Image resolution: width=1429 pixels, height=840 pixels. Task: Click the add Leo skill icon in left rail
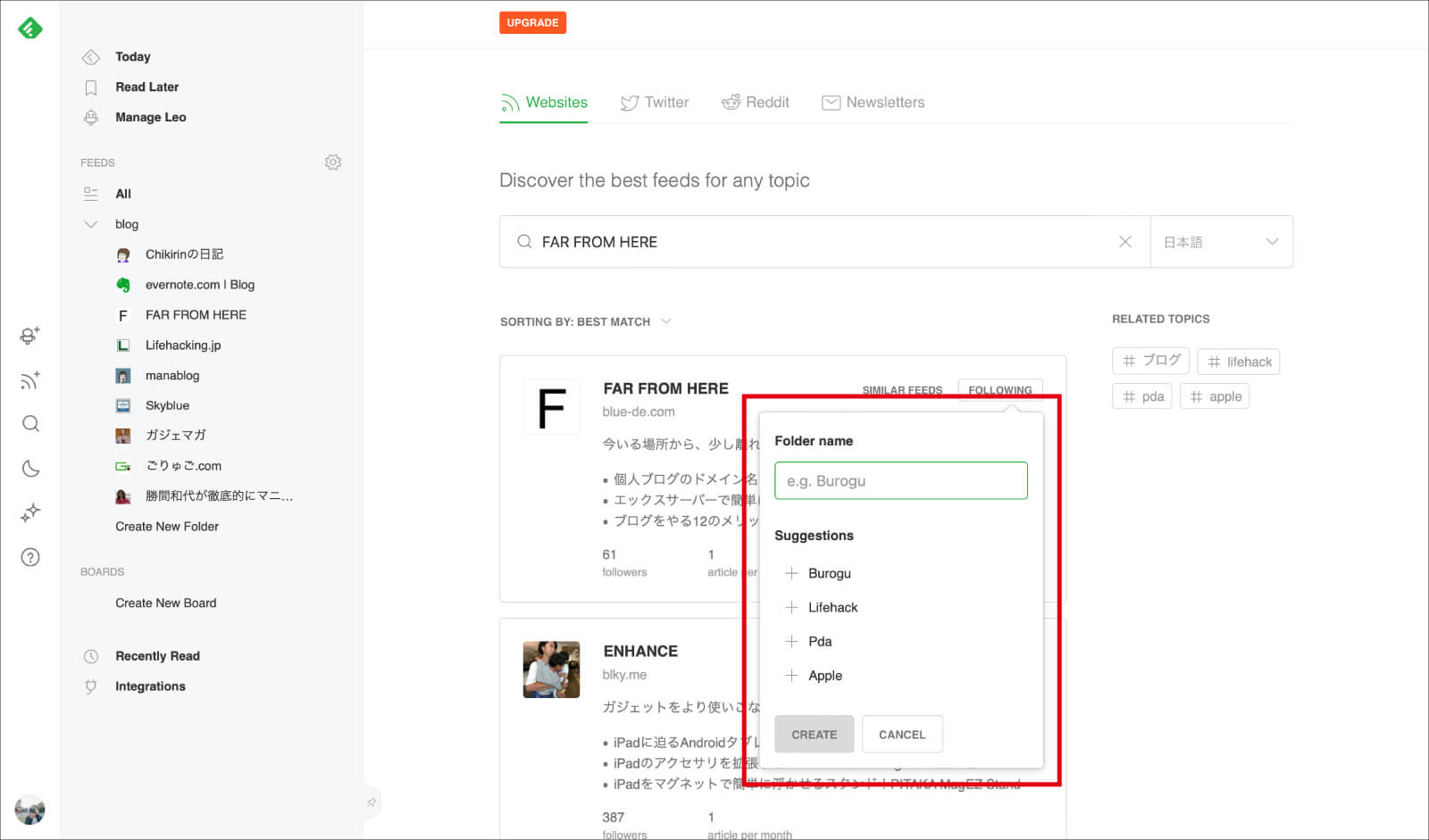pyautogui.click(x=30, y=336)
